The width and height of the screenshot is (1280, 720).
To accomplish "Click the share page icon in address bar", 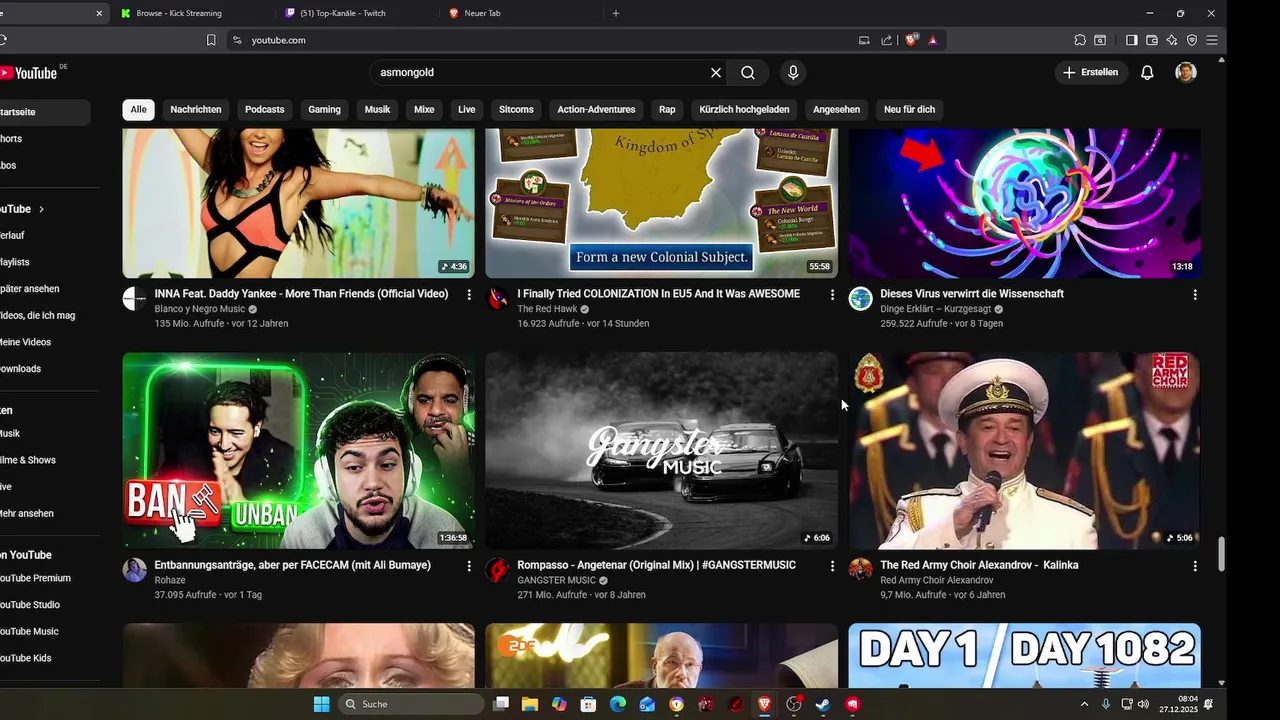I will (x=886, y=40).
